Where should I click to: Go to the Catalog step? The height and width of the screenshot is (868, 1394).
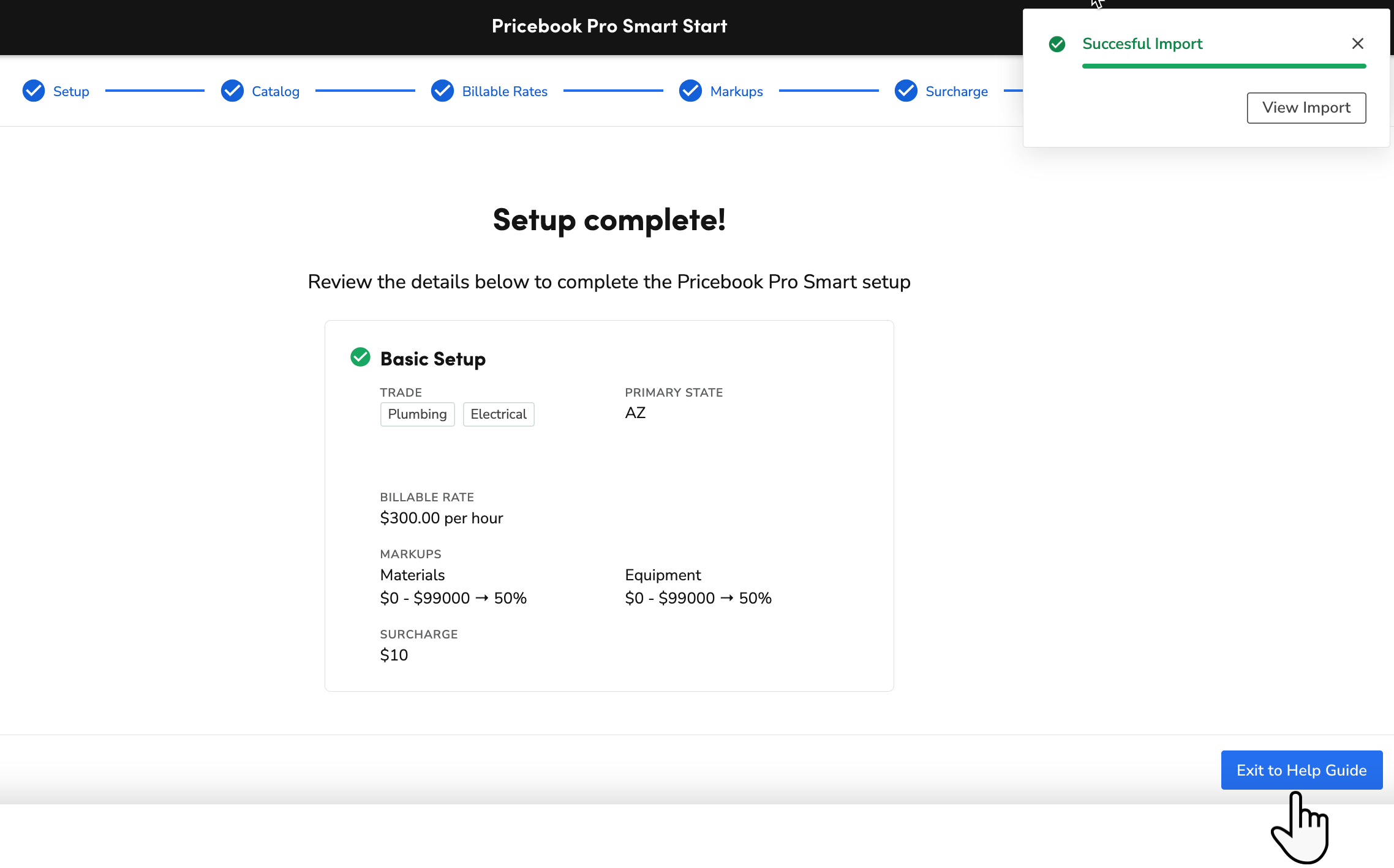pyautogui.click(x=276, y=91)
